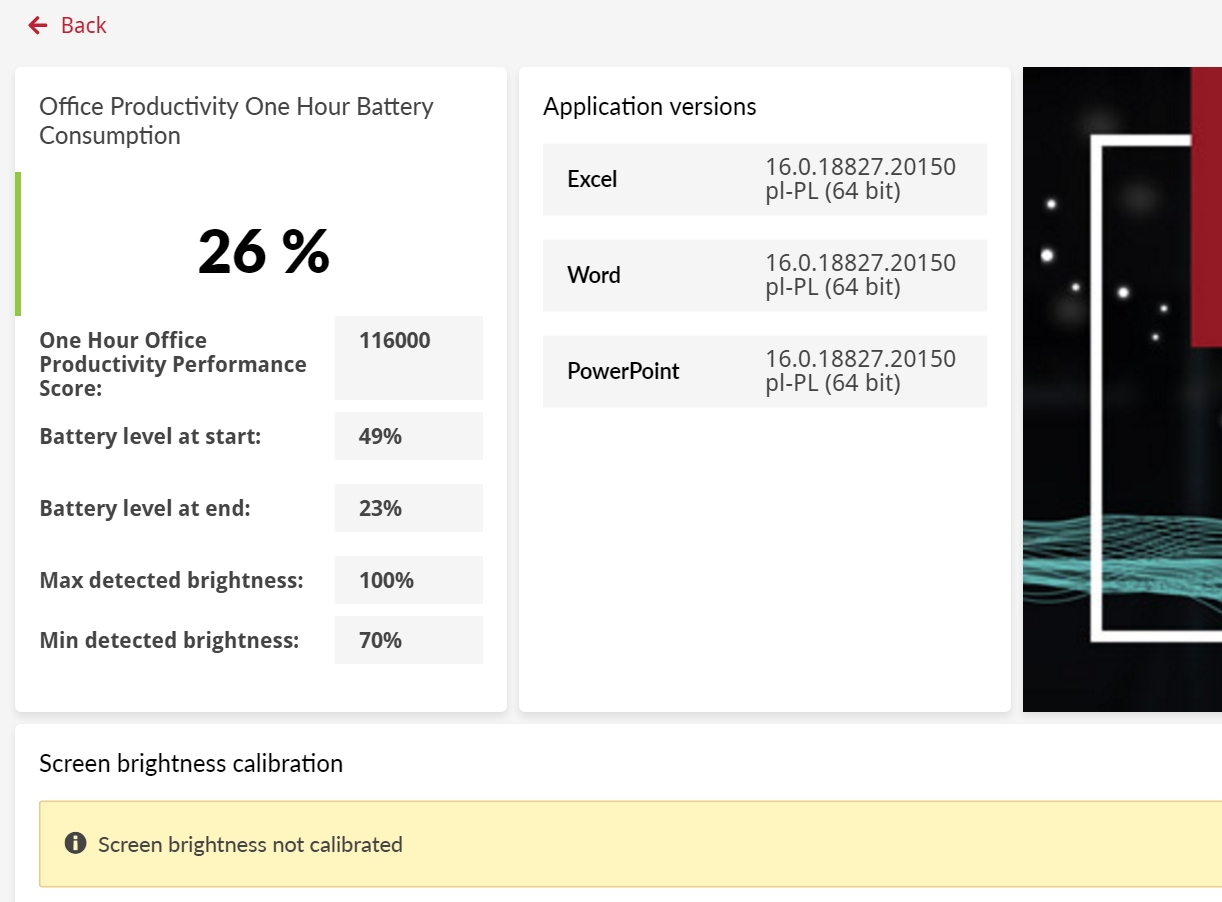Click the Excel application label
The width and height of the screenshot is (1222, 902).
tap(592, 179)
